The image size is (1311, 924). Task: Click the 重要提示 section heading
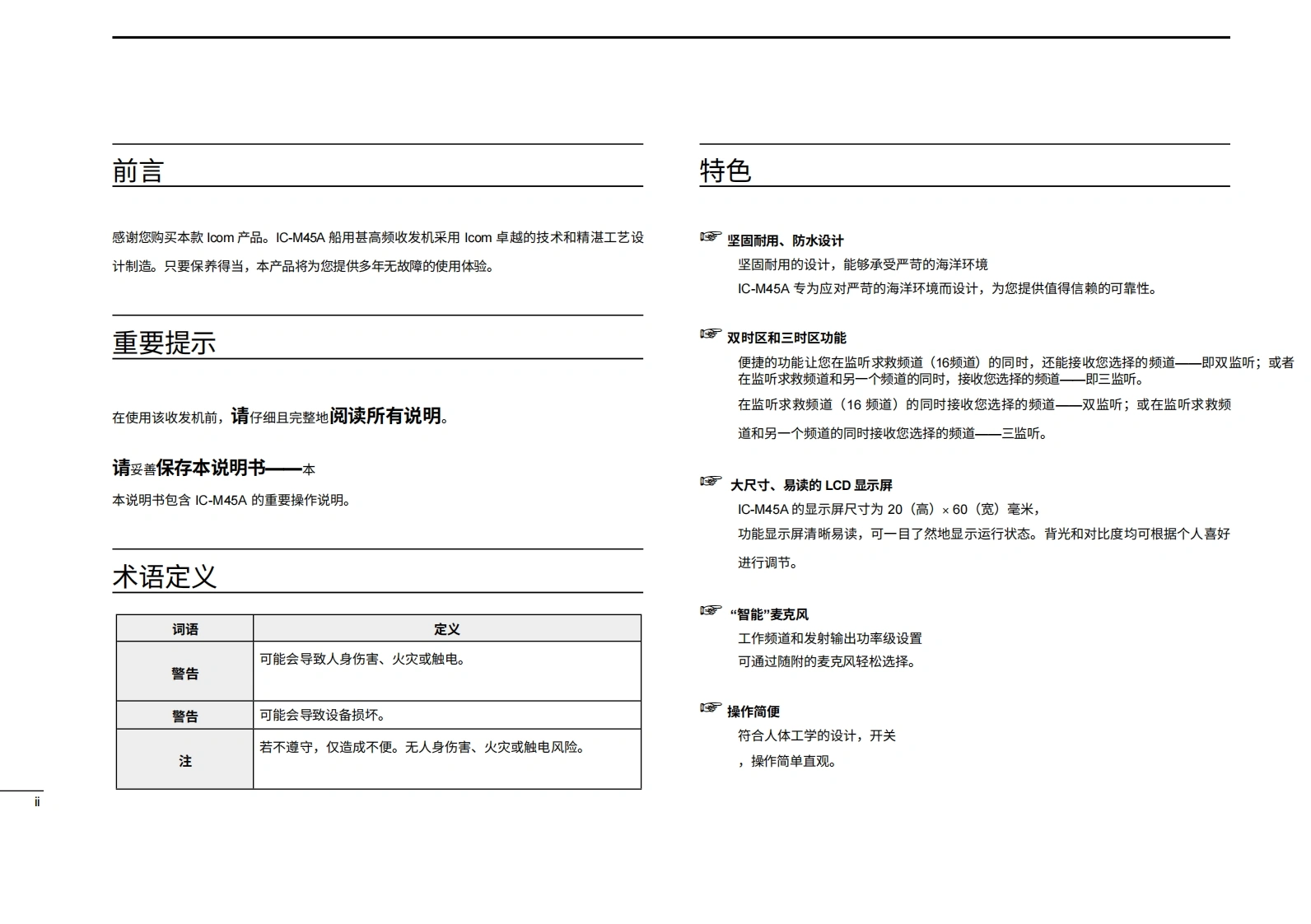click(164, 343)
